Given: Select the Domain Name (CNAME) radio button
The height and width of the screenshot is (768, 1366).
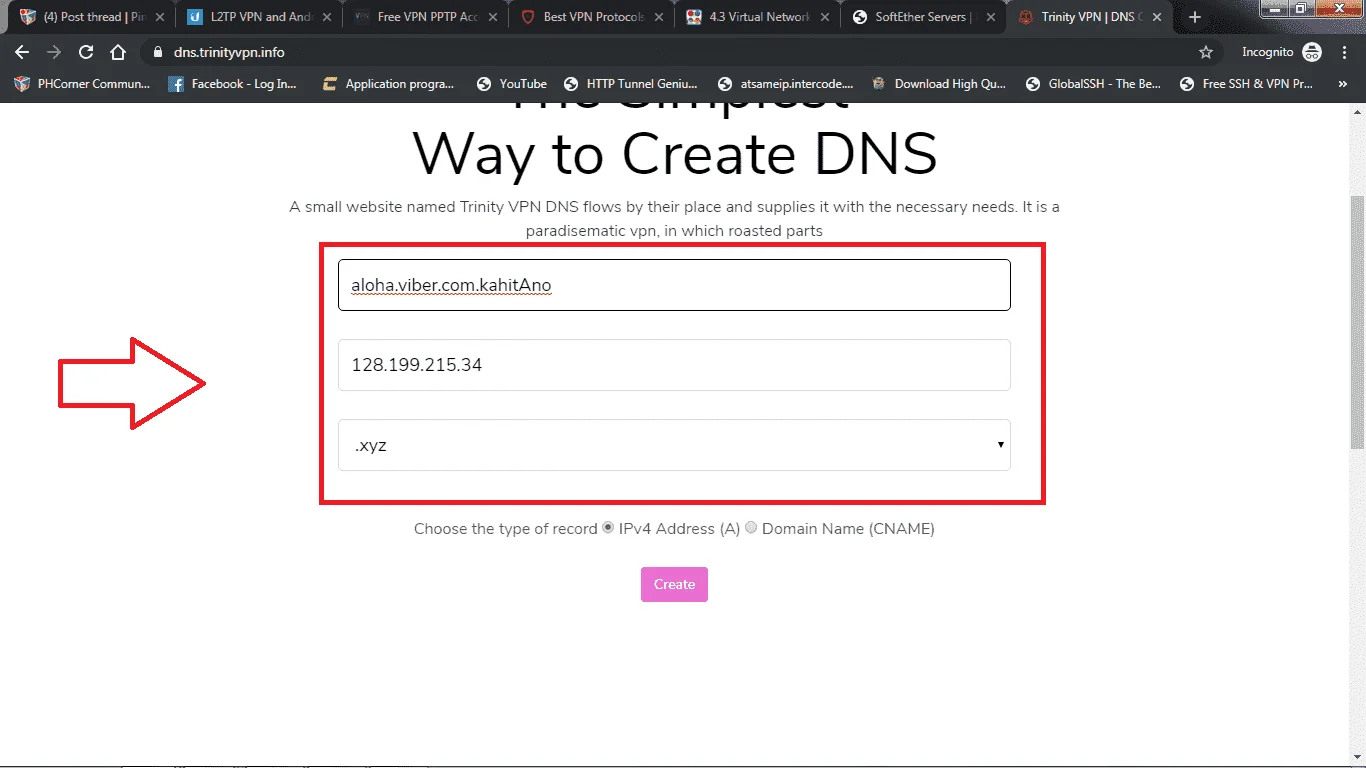Looking at the screenshot, I should 752,528.
